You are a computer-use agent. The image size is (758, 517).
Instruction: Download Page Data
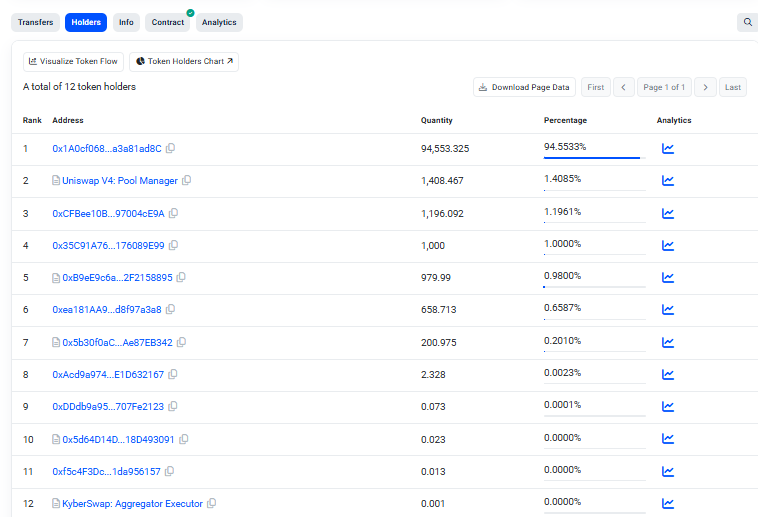524,88
